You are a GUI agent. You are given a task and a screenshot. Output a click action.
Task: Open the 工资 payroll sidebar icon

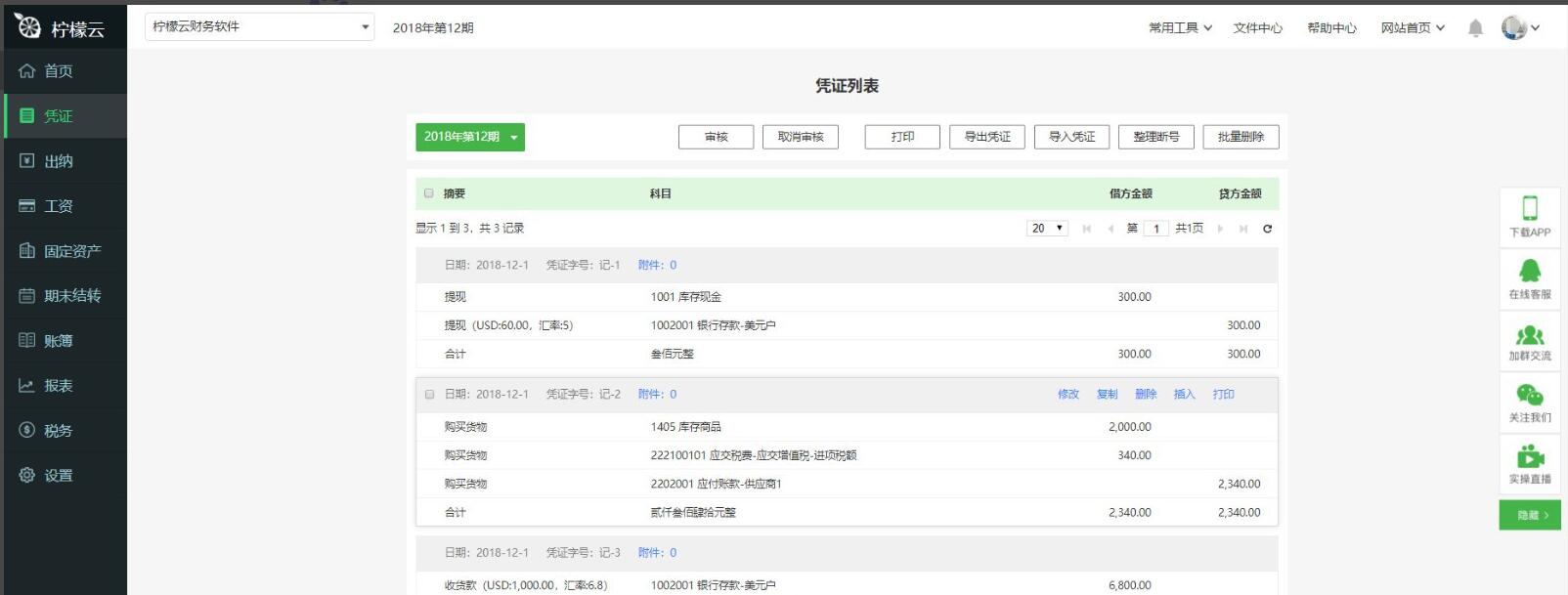(x=27, y=206)
